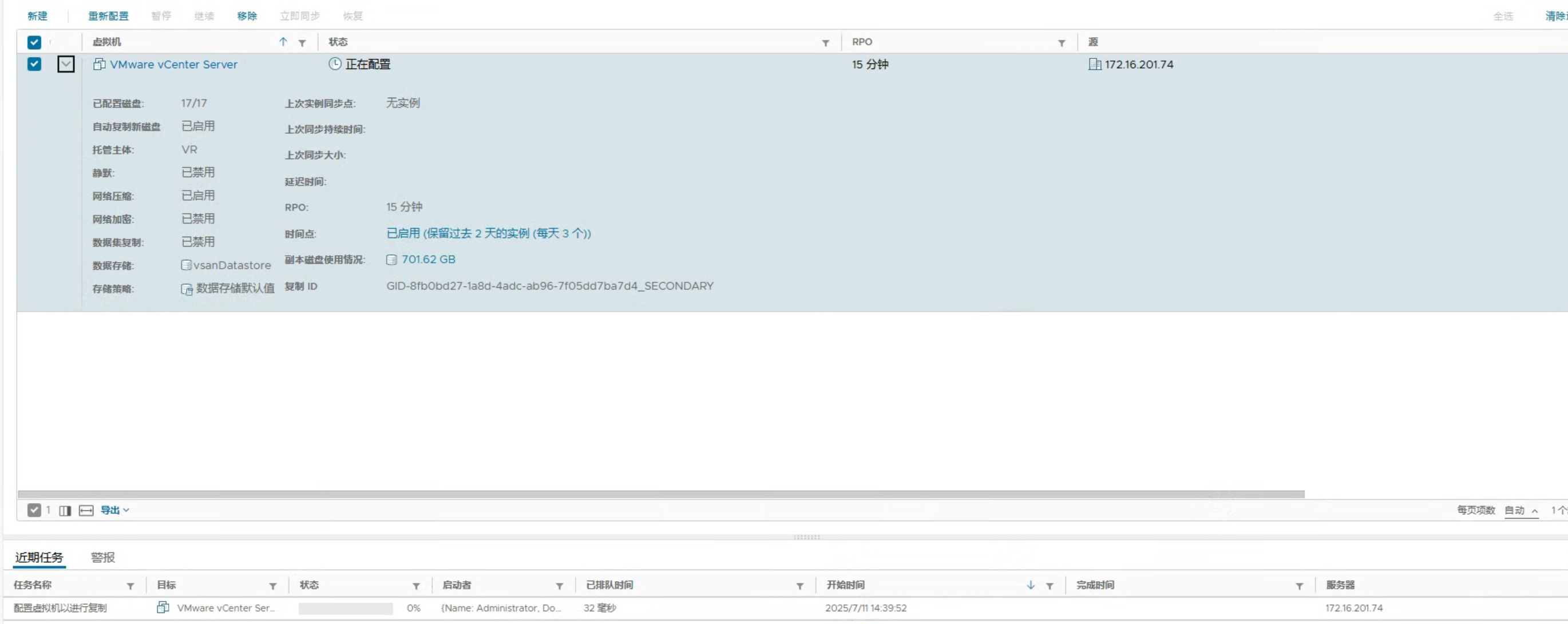Click the column chooser icon beside 导出
The image size is (1568, 624).
point(65,510)
